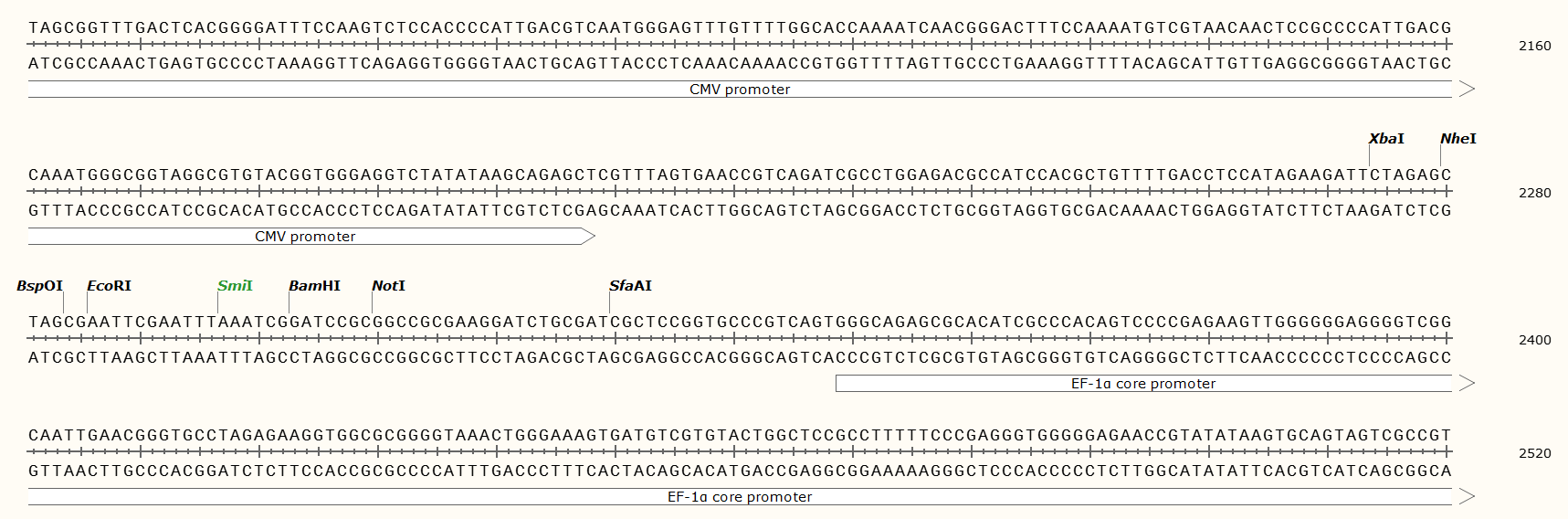Click bottom strand sequence starting GTTTACCCGCCATCCG
The image size is (1568, 519).
(740, 210)
